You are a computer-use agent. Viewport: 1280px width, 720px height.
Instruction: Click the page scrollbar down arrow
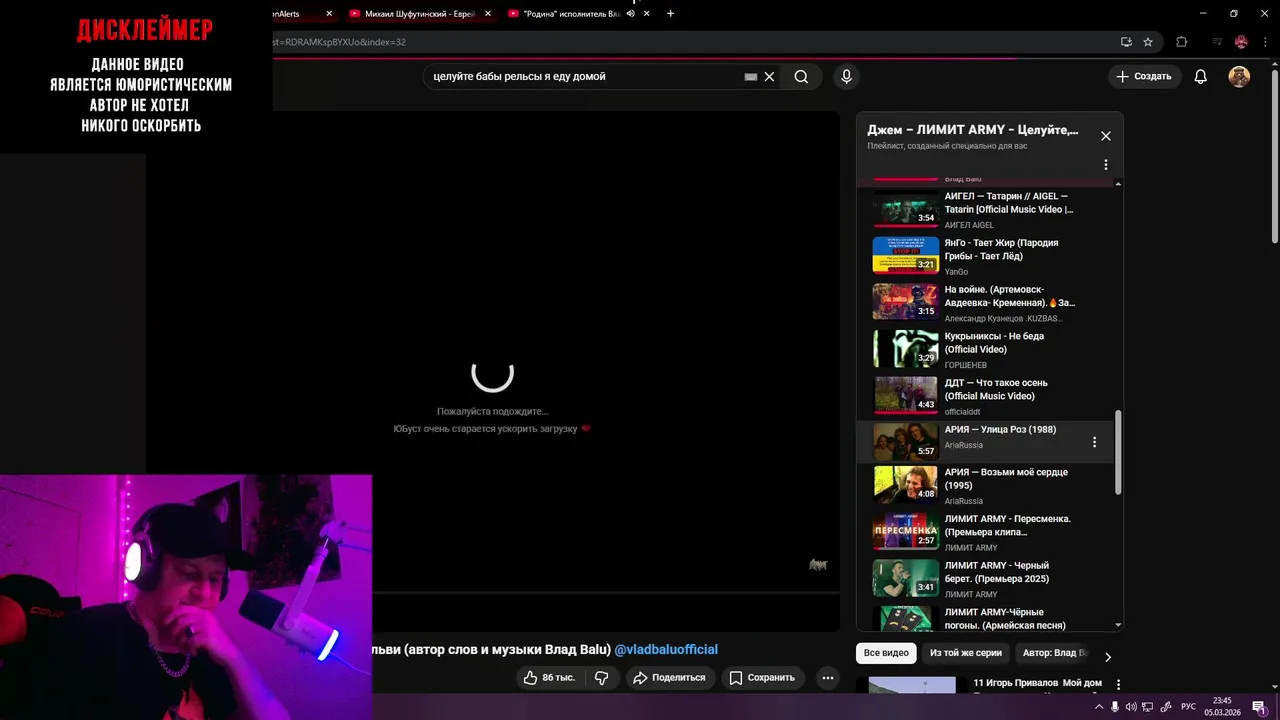coord(1274,685)
